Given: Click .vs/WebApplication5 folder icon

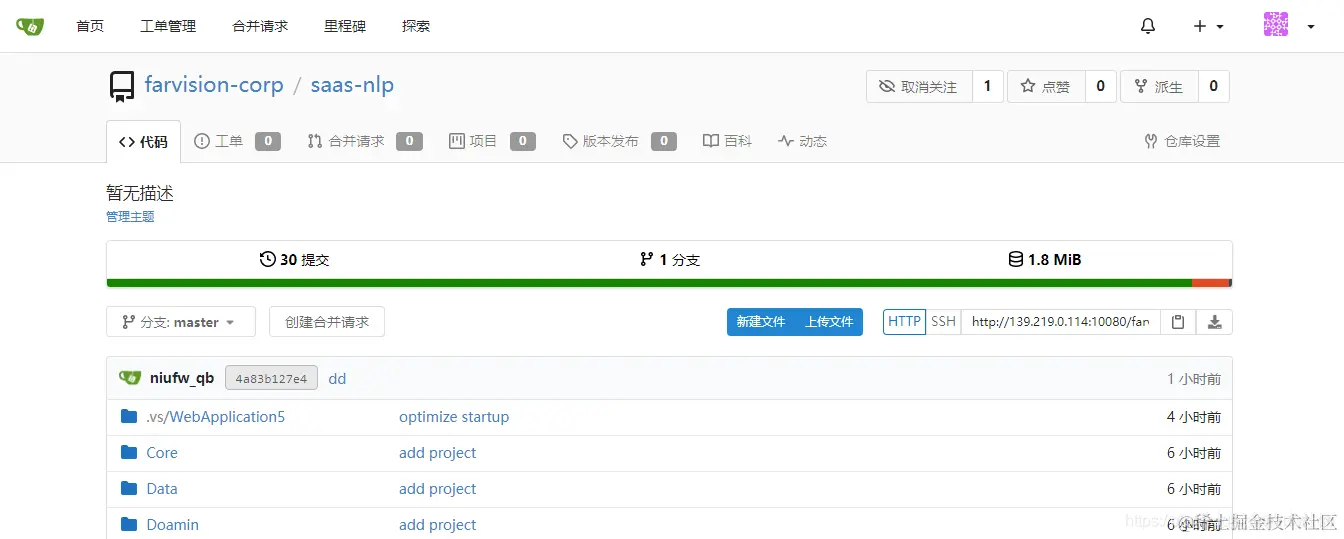Looking at the screenshot, I should pos(129,416).
